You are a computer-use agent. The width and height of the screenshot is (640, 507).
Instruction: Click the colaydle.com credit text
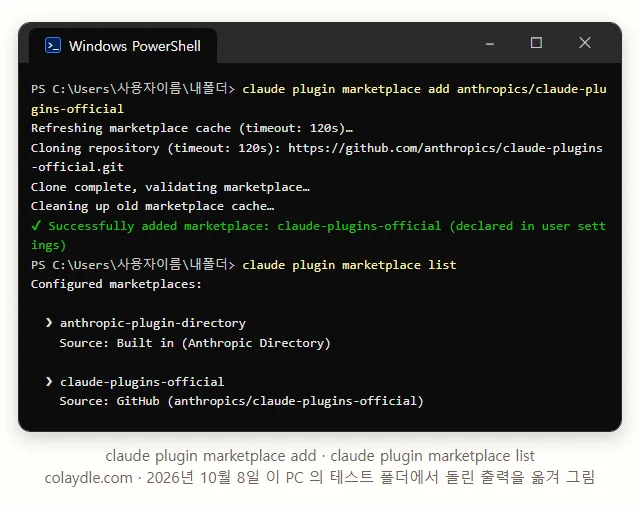(89, 478)
